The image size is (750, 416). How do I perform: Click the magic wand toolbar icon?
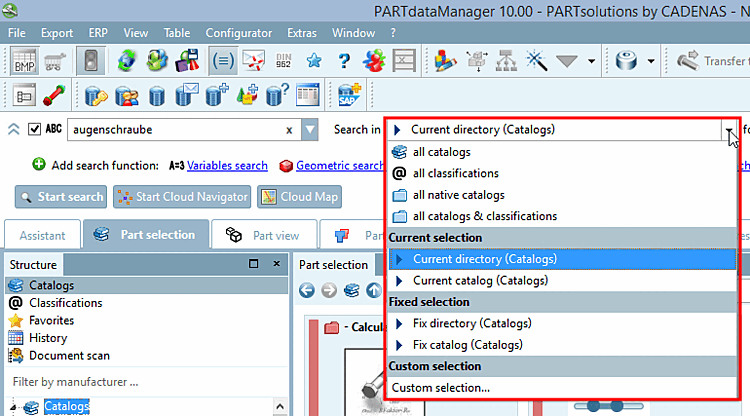536,61
